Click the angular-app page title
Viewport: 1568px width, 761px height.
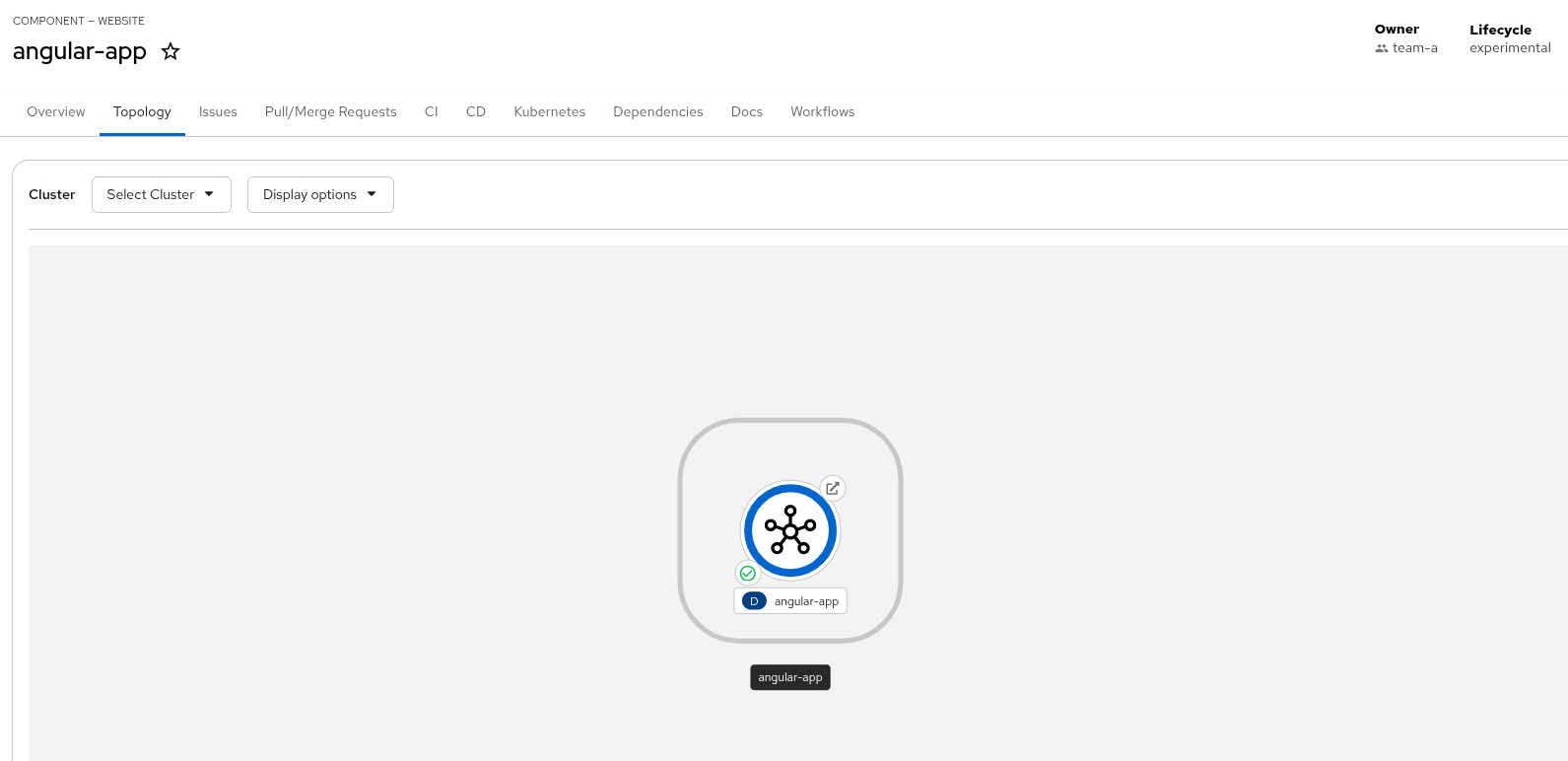(x=80, y=51)
